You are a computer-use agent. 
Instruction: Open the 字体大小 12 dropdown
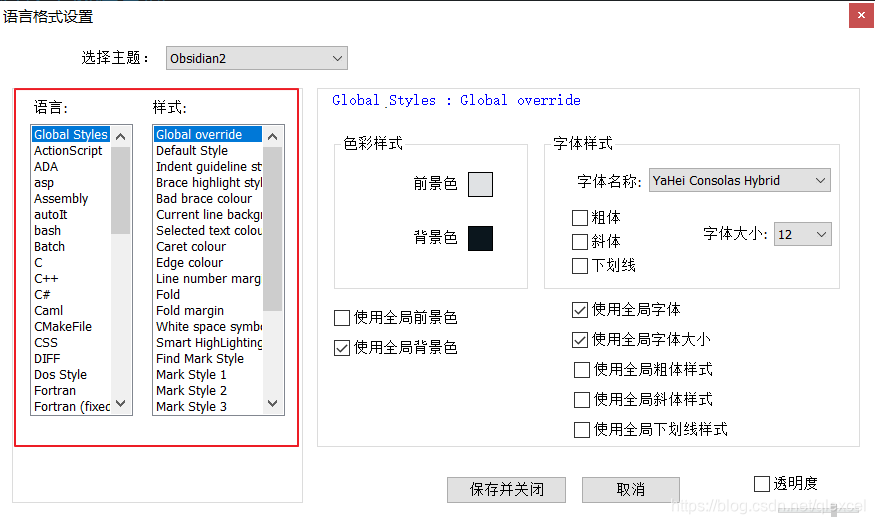click(x=802, y=234)
